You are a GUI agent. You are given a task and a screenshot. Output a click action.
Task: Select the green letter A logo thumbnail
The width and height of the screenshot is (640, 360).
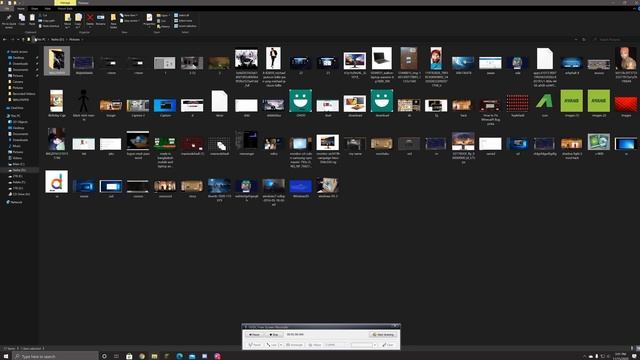point(544,101)
